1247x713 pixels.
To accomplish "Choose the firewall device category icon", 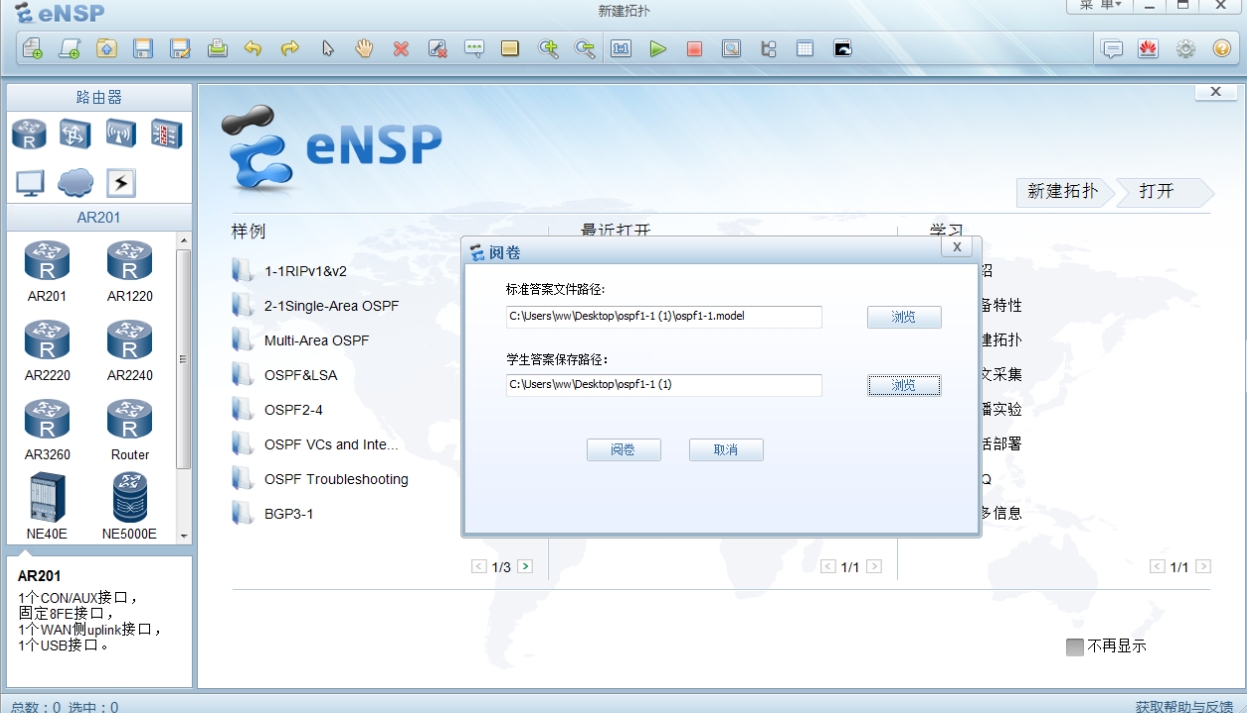I will point(166,133).
